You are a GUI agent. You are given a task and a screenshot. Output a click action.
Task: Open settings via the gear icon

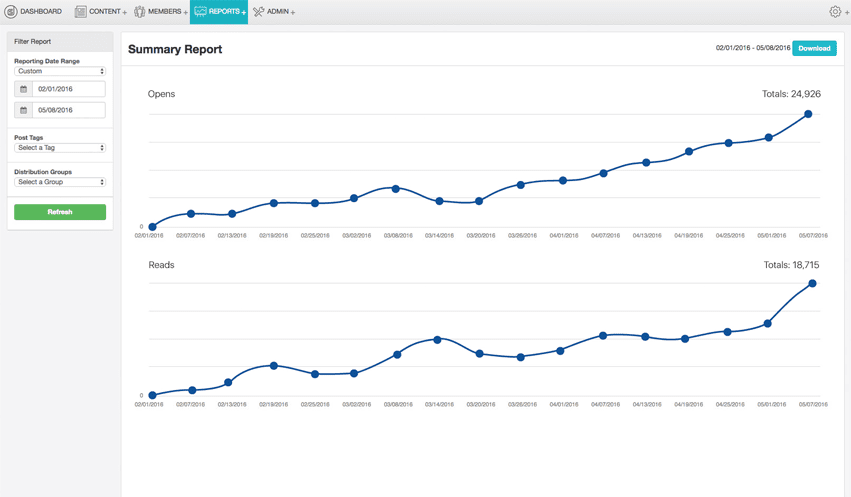point(835,12)
